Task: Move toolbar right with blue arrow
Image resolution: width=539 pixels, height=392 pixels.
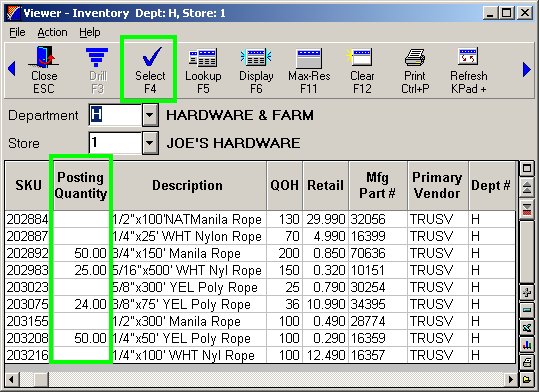Action: (526, 69)
